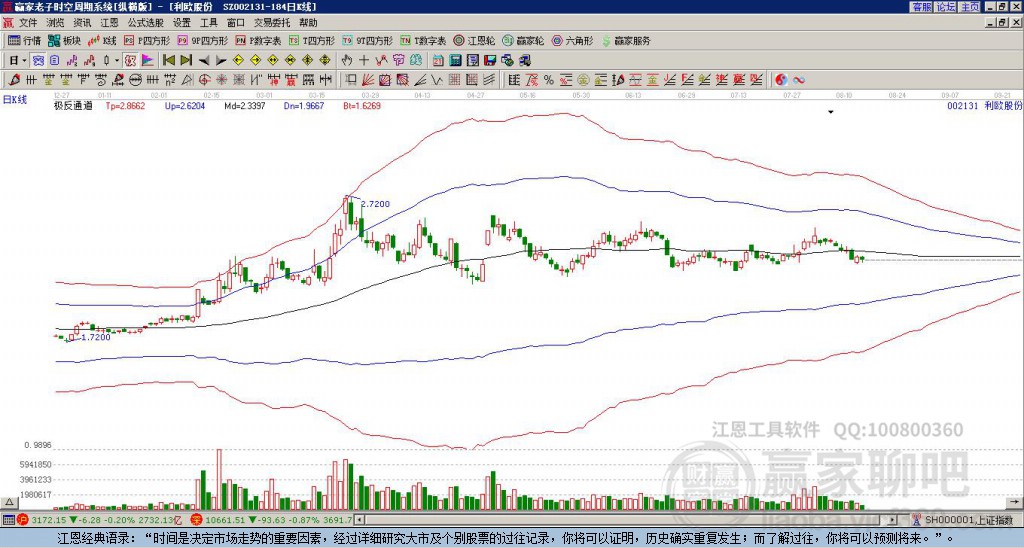Click the red-blue infinity wave icon
Image resolution: width=1024 pixels, height=548 pixels.
click(x=798, y=80)
